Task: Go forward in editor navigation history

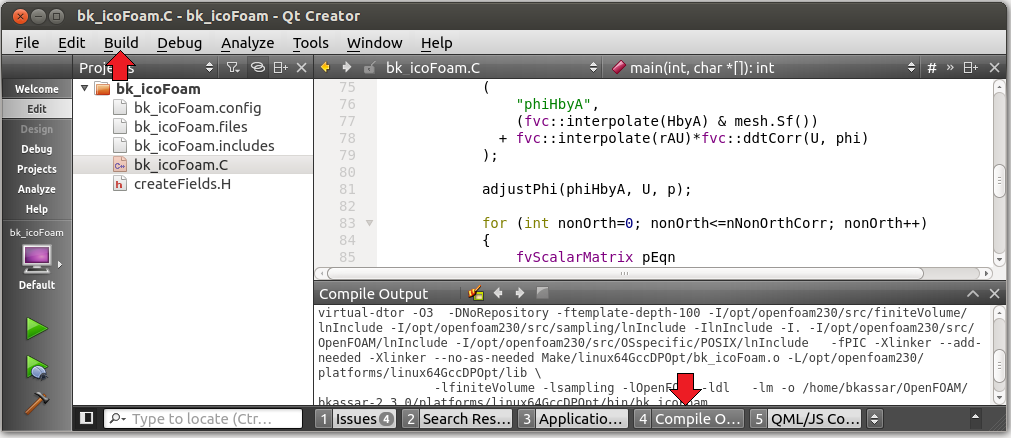Action: click(x=347, y=68)
